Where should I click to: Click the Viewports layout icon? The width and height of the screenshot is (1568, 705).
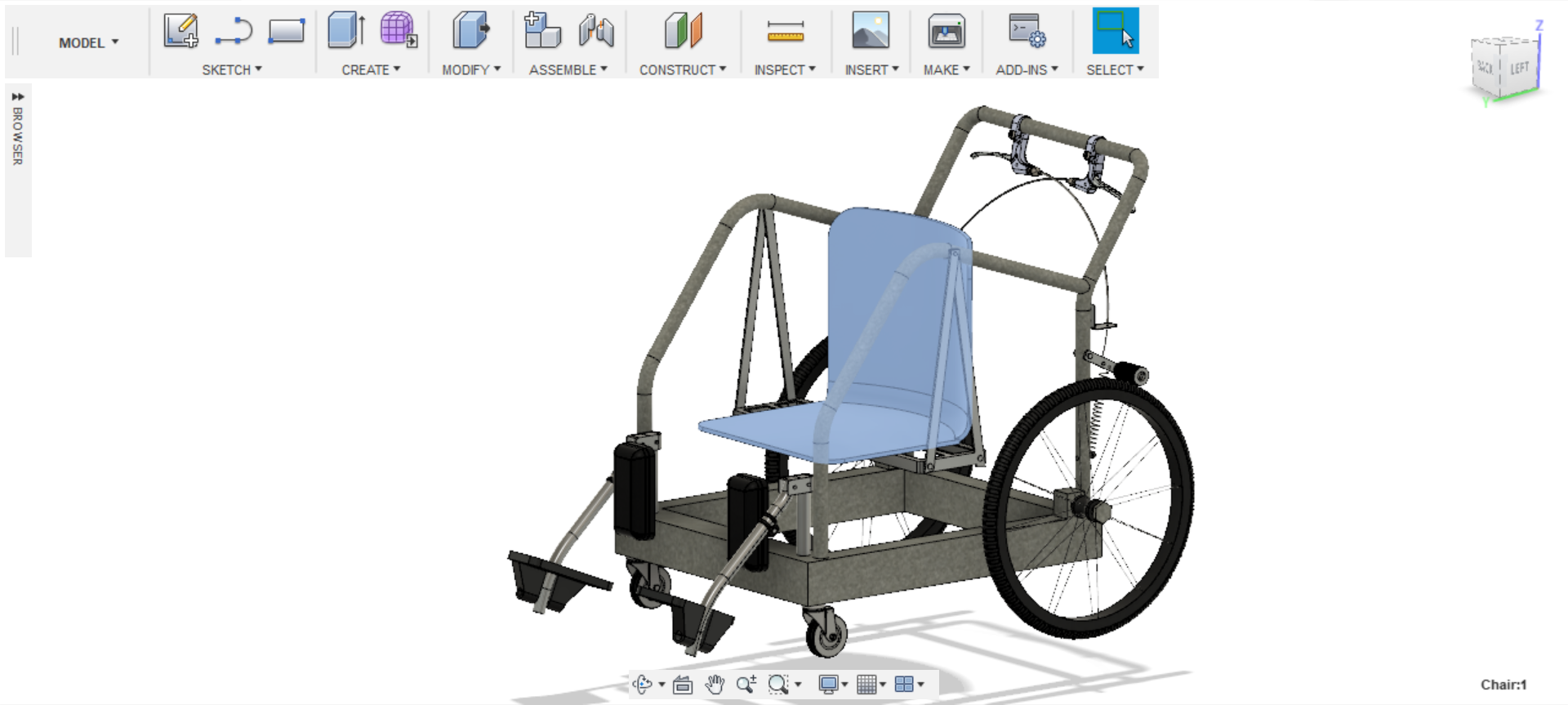[x=904, y=684]
